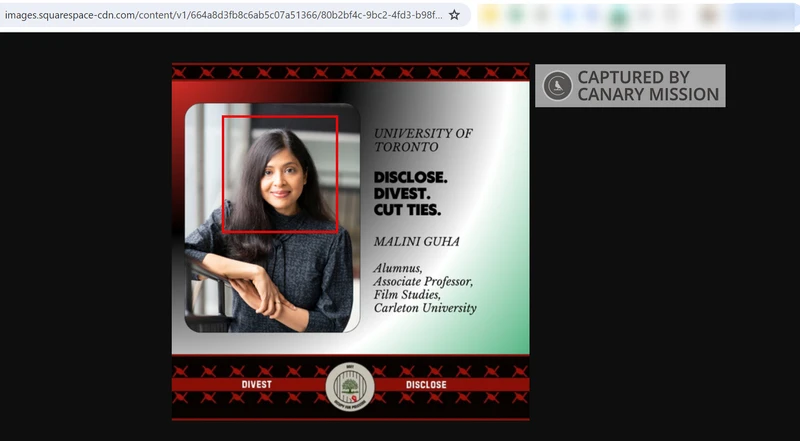Click the DISCLOSE label on the red banner
The height and width of the screenshot is (441, 800).
point(426,385)
